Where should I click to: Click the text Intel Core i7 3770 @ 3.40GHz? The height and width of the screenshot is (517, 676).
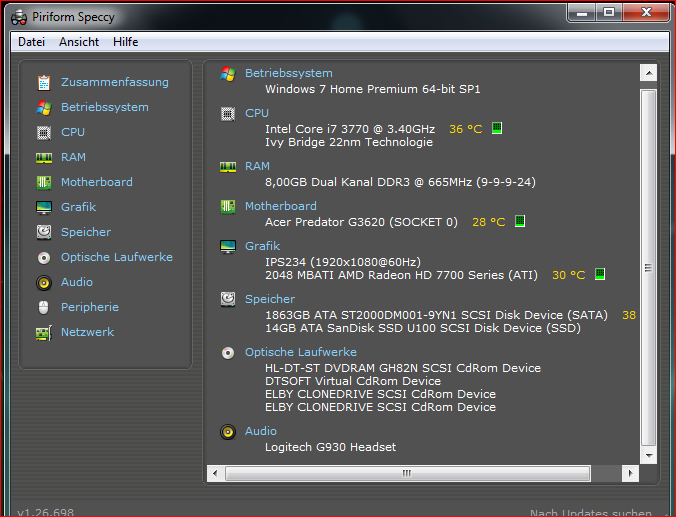(350, 129)
